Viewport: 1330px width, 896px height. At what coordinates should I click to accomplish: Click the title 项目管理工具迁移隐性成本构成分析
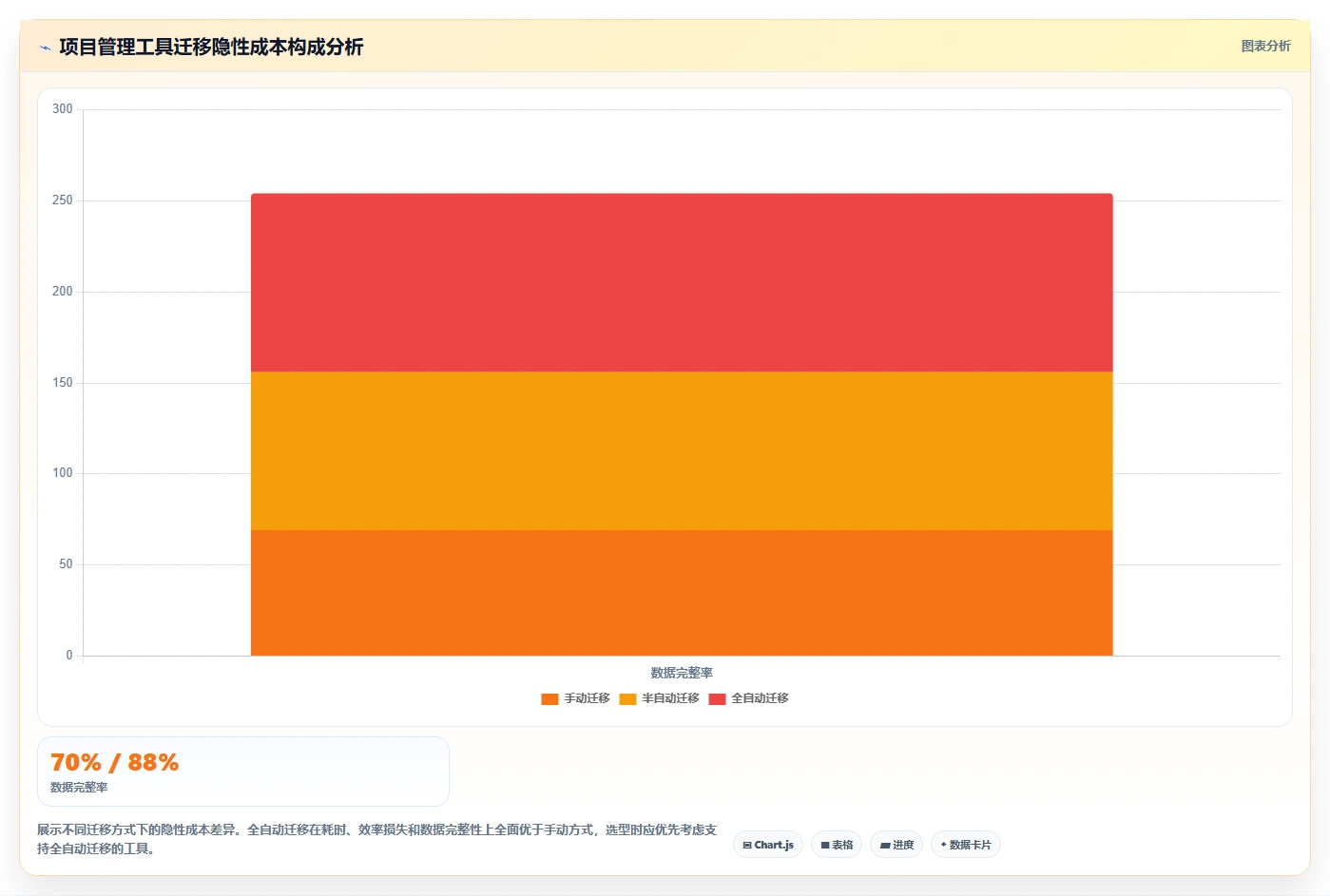tap(211, 48)
